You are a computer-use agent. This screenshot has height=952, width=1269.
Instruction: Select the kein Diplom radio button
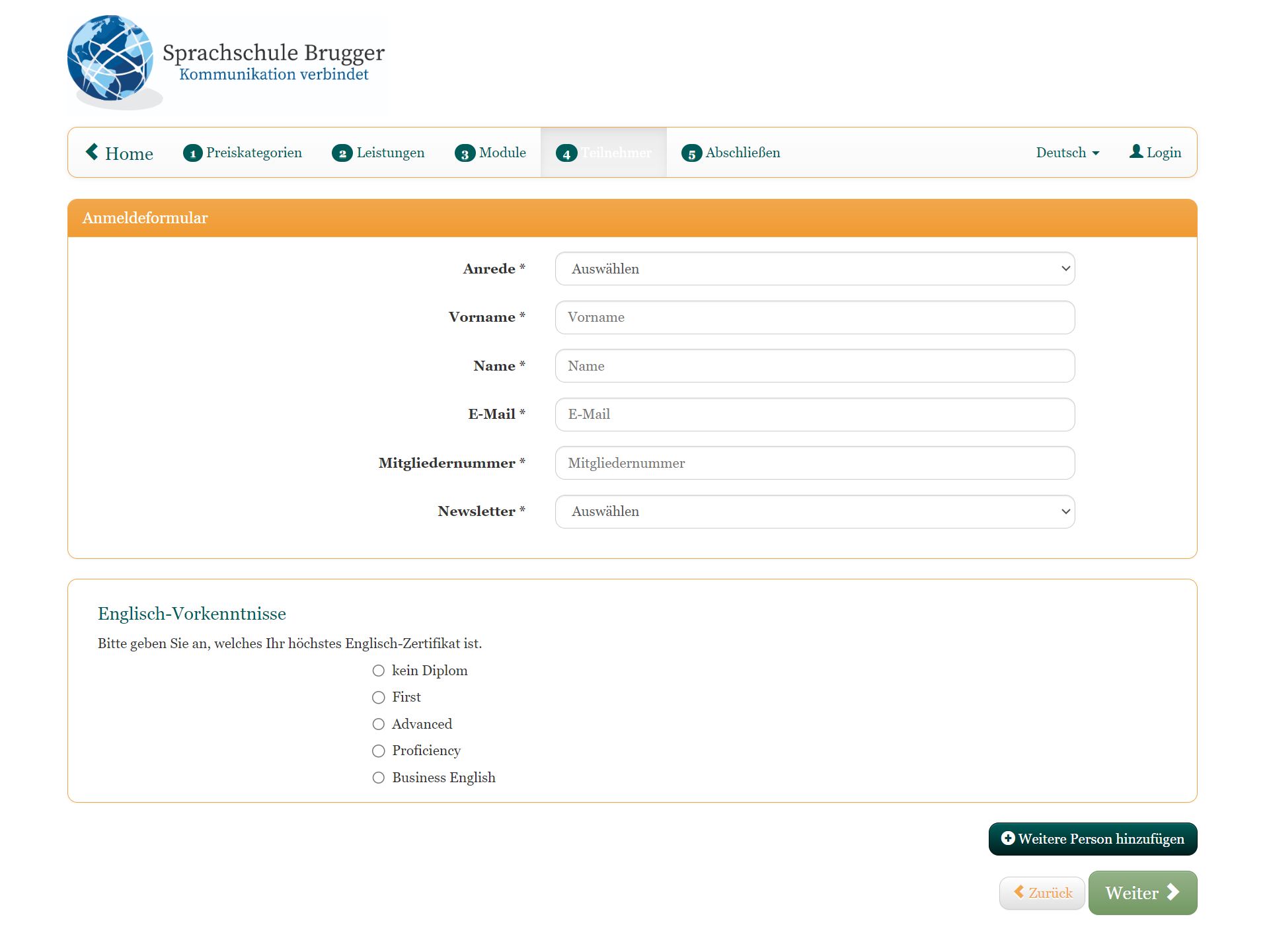coord(379,671)
